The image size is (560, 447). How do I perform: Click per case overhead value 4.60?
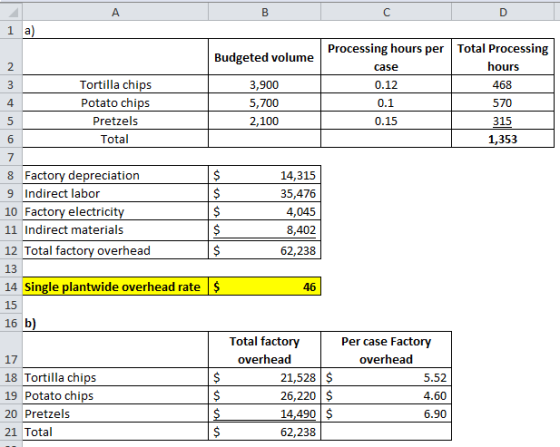pos(386,396)
